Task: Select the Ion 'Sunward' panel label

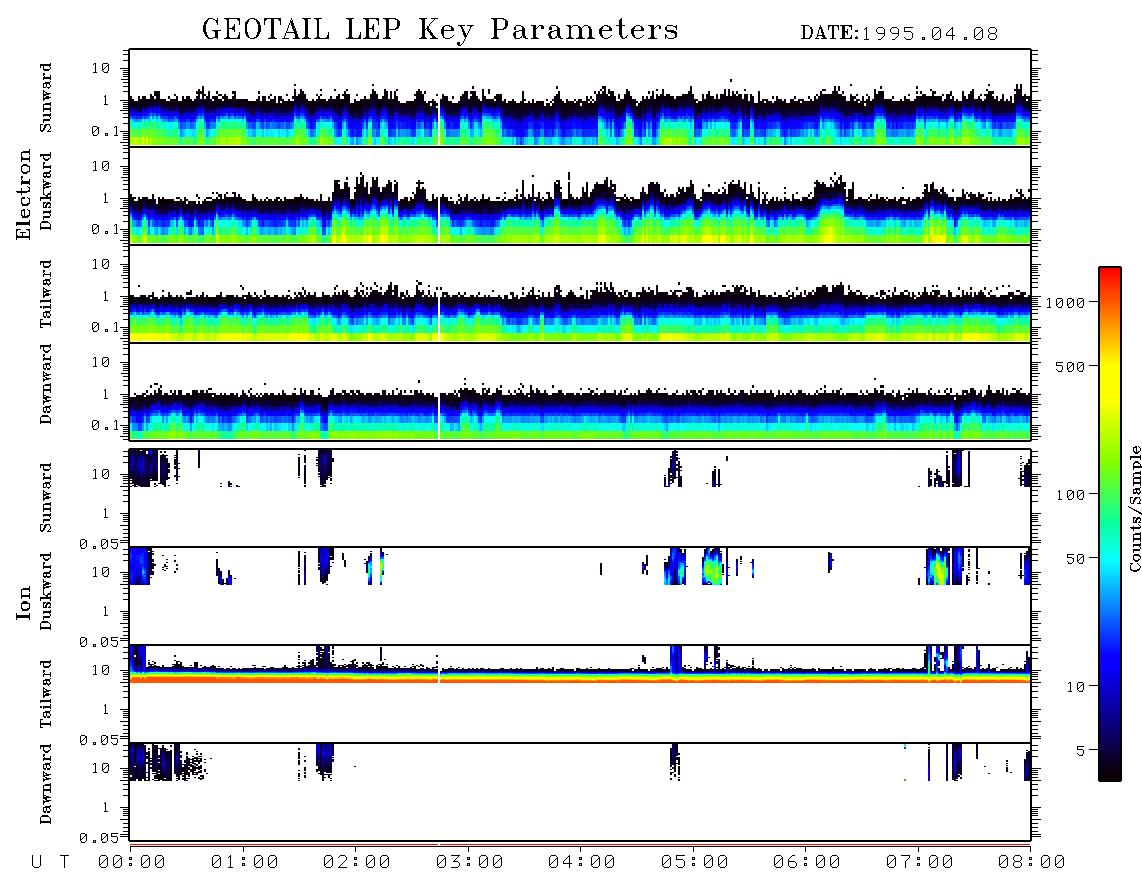Action: click(46, 498)
